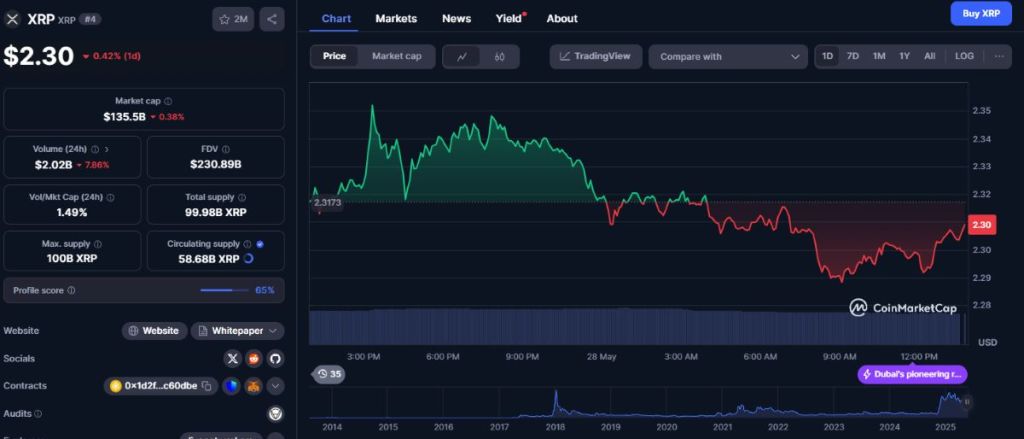Click circulating supply progress ring icon
Screen dimensions: 1024x439
248,259
